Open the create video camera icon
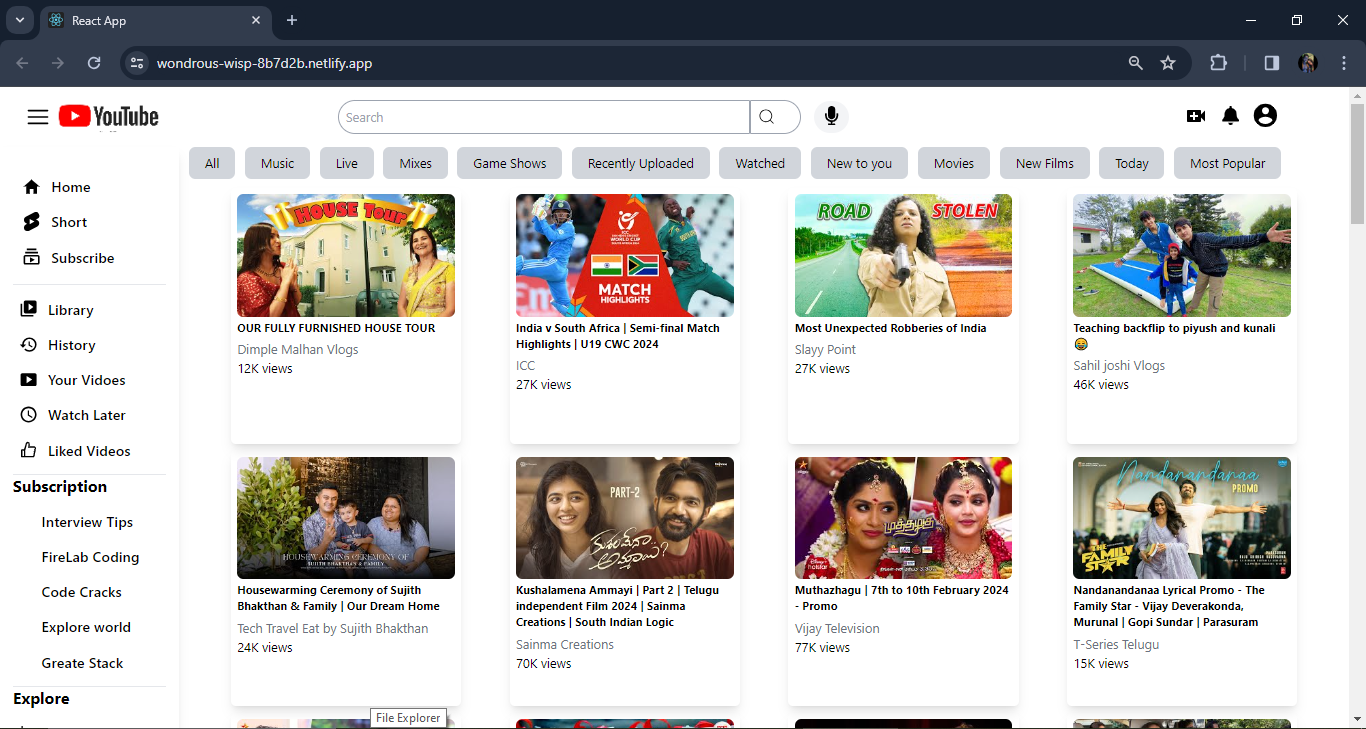The image size is (1366, 729). (1196, 116)
